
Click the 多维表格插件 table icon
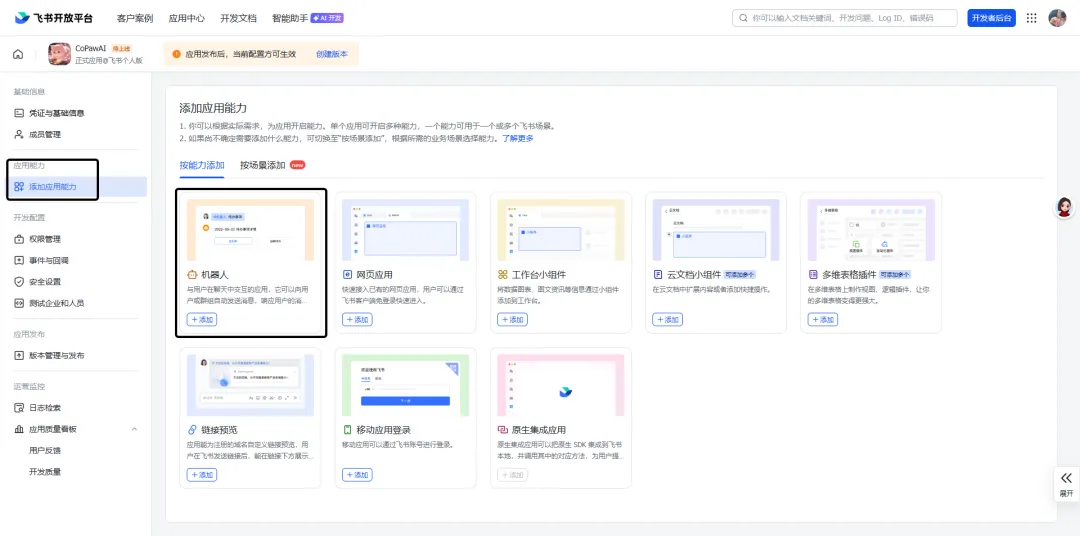point(813,274)
